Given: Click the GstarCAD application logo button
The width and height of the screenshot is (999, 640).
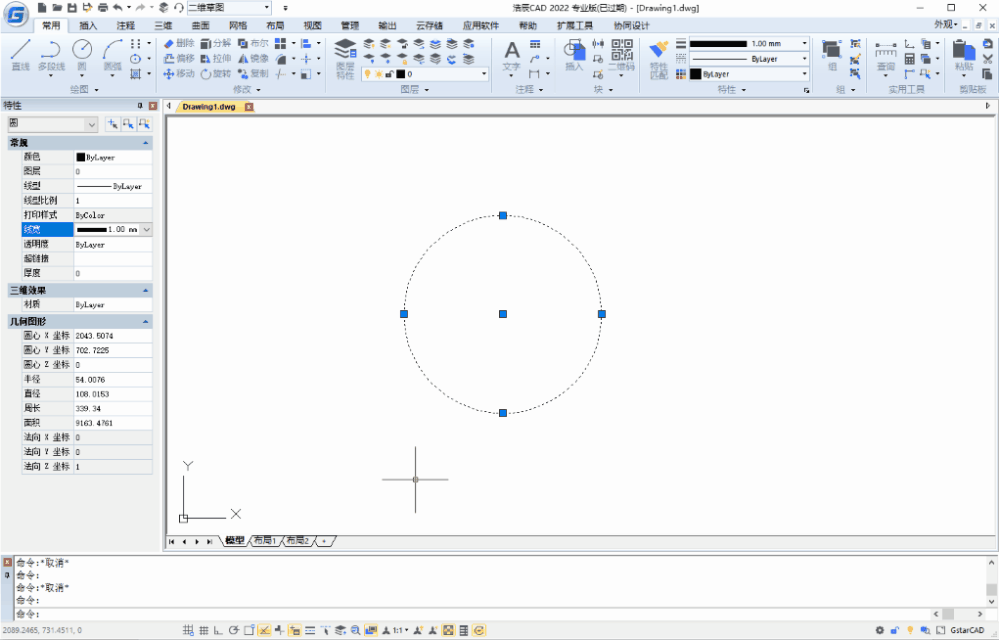Looking at the screenshot, I should coord(17,14).
